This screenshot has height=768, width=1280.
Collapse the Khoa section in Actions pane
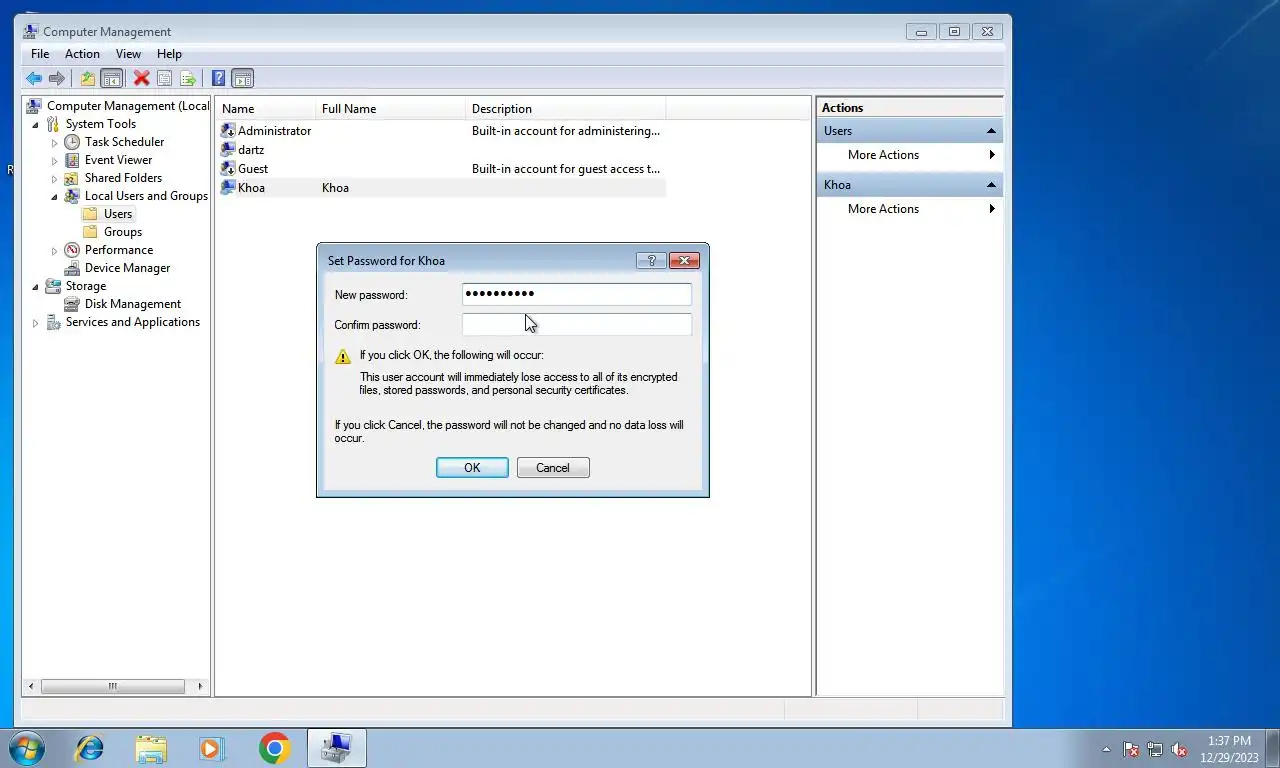coord(991,185)
